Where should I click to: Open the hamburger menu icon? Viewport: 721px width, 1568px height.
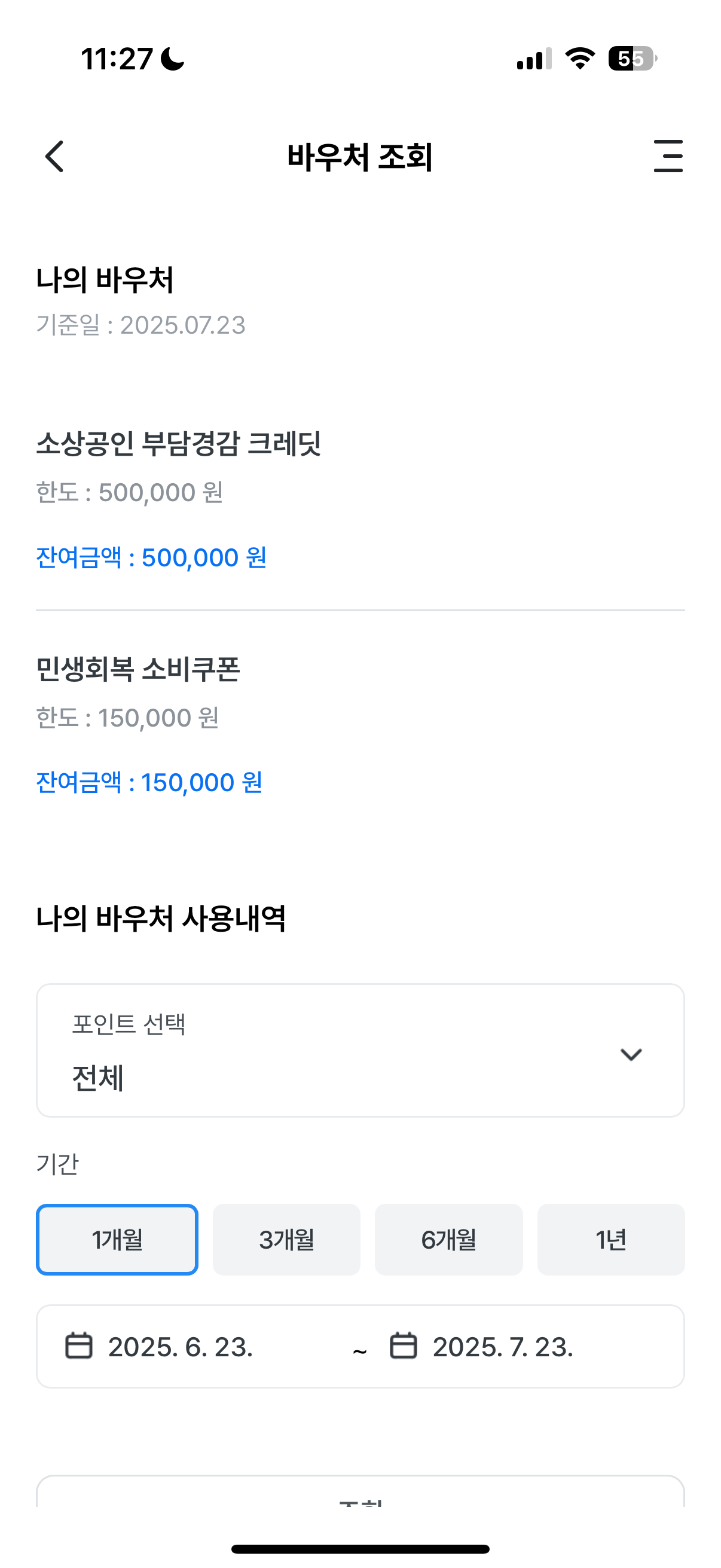(668, 156)
